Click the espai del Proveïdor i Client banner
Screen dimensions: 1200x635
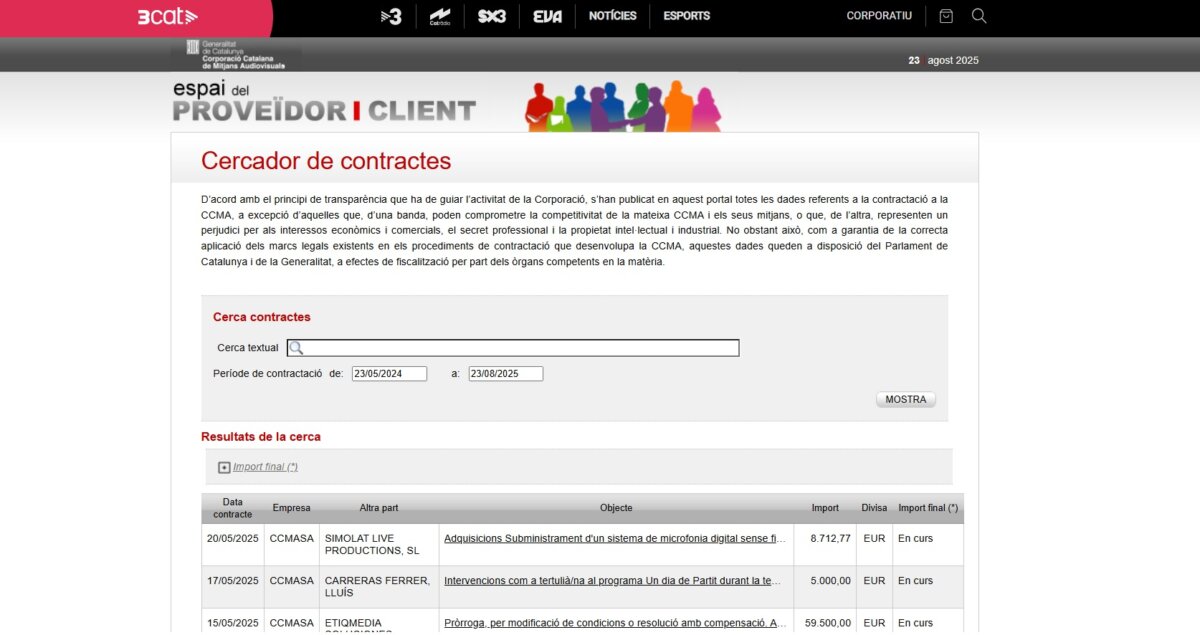tap(324, 102)
